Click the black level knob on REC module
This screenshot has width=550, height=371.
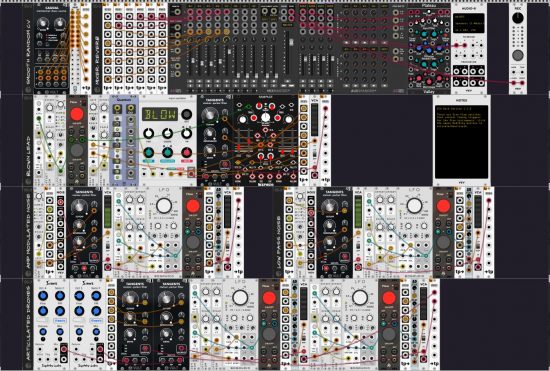pyautogui.click(x=518, y=18)
